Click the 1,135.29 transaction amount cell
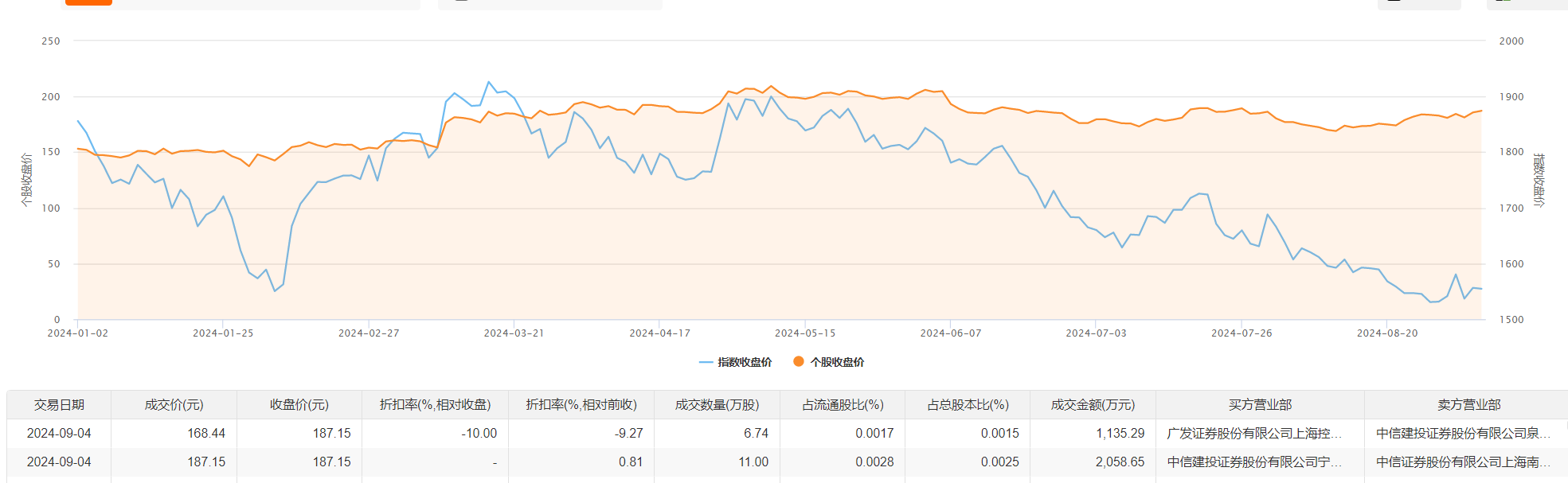 pos(1120,434)
